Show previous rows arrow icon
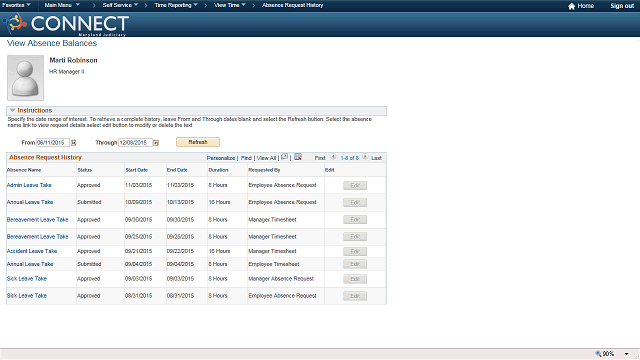Image resolution: width=640 pixels, height=360 pixels. pyautogui.click(x=333, y=157)
